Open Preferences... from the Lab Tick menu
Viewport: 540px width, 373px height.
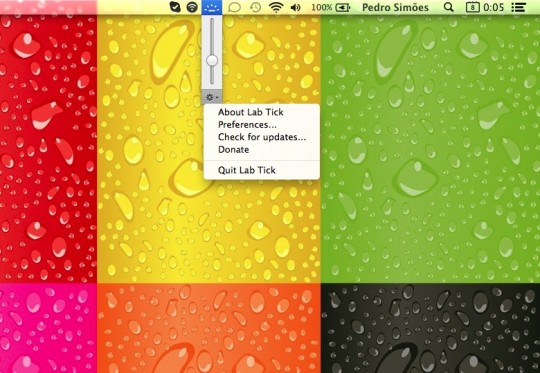[x=262, y=124]
